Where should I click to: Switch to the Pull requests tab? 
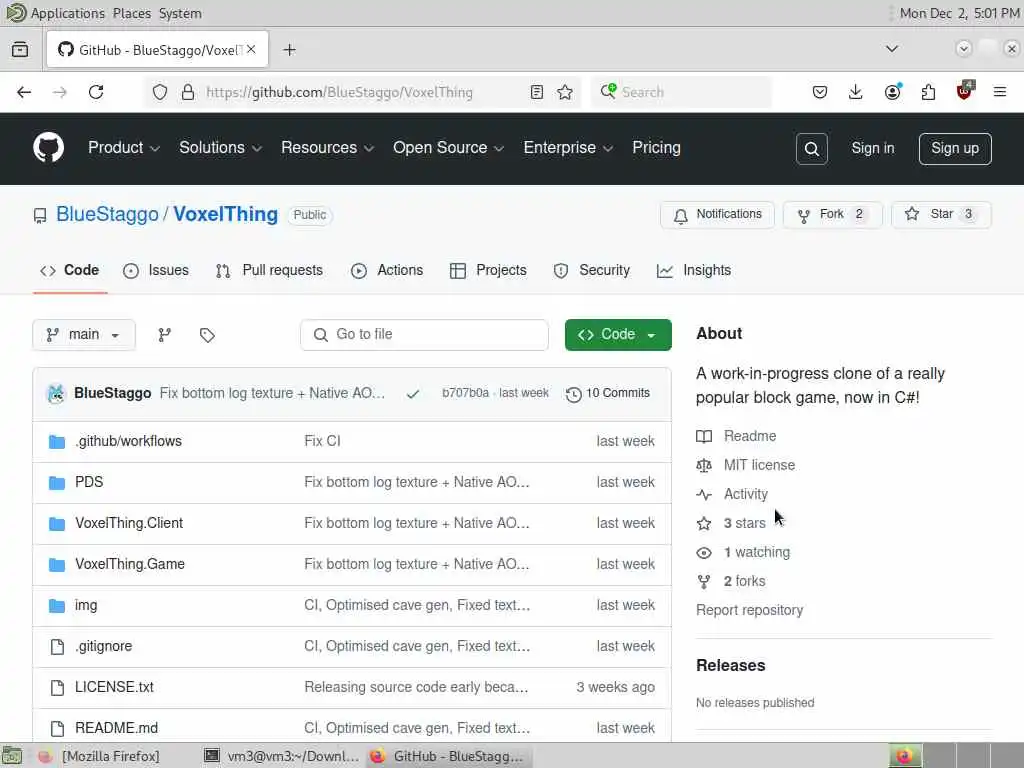pyautogui.click(x=269, y=270)
